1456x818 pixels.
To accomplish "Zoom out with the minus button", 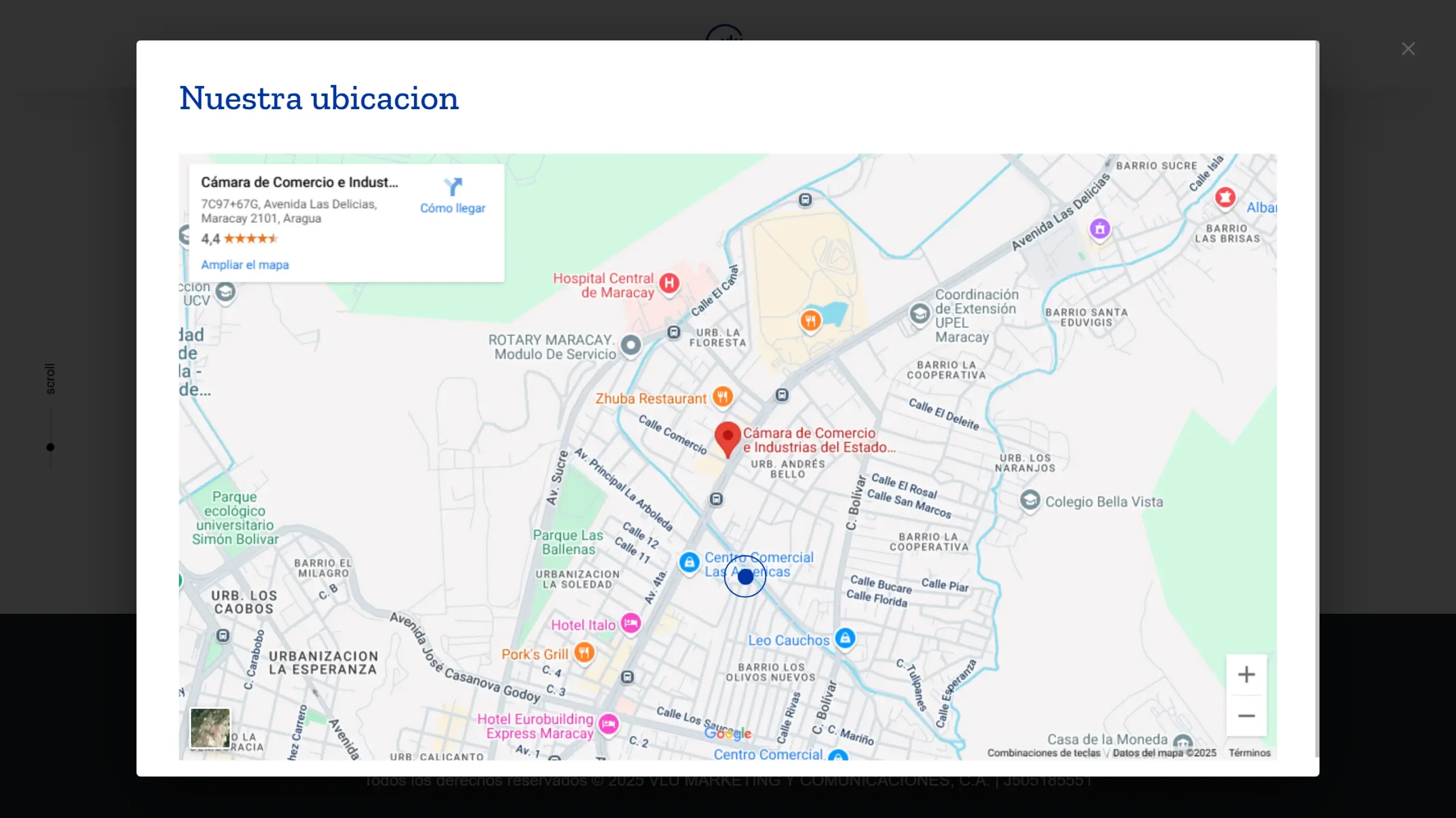I will point(1246,716).
